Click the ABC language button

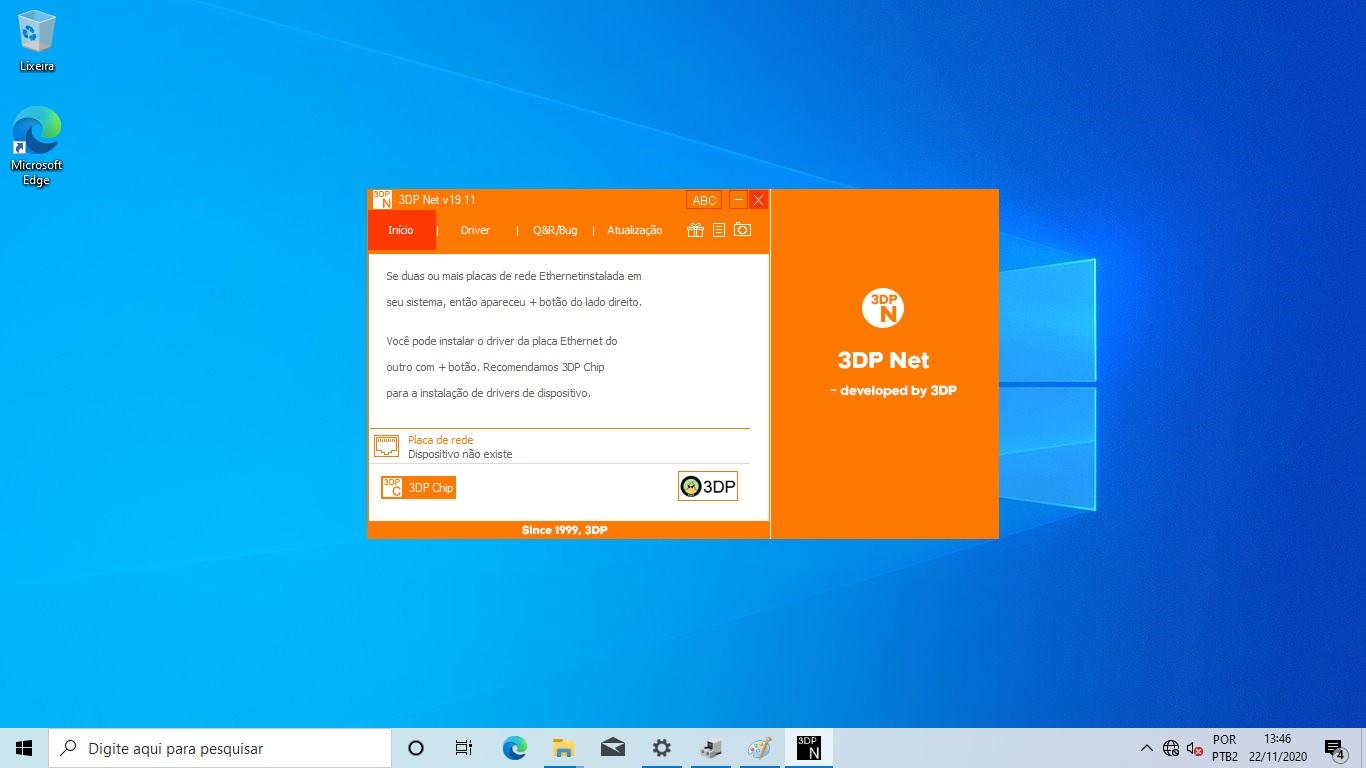click(x=705, y=200)
